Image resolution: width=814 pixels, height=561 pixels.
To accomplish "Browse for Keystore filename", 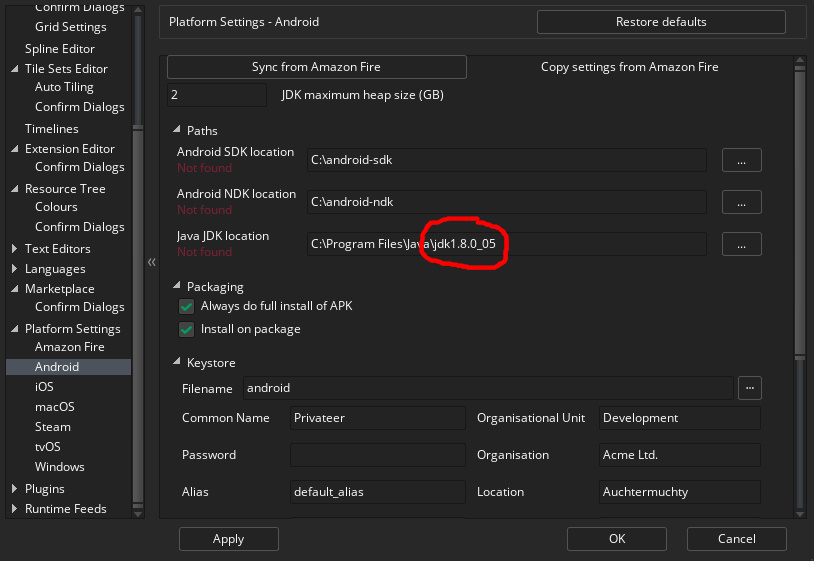I will point(750,388).
